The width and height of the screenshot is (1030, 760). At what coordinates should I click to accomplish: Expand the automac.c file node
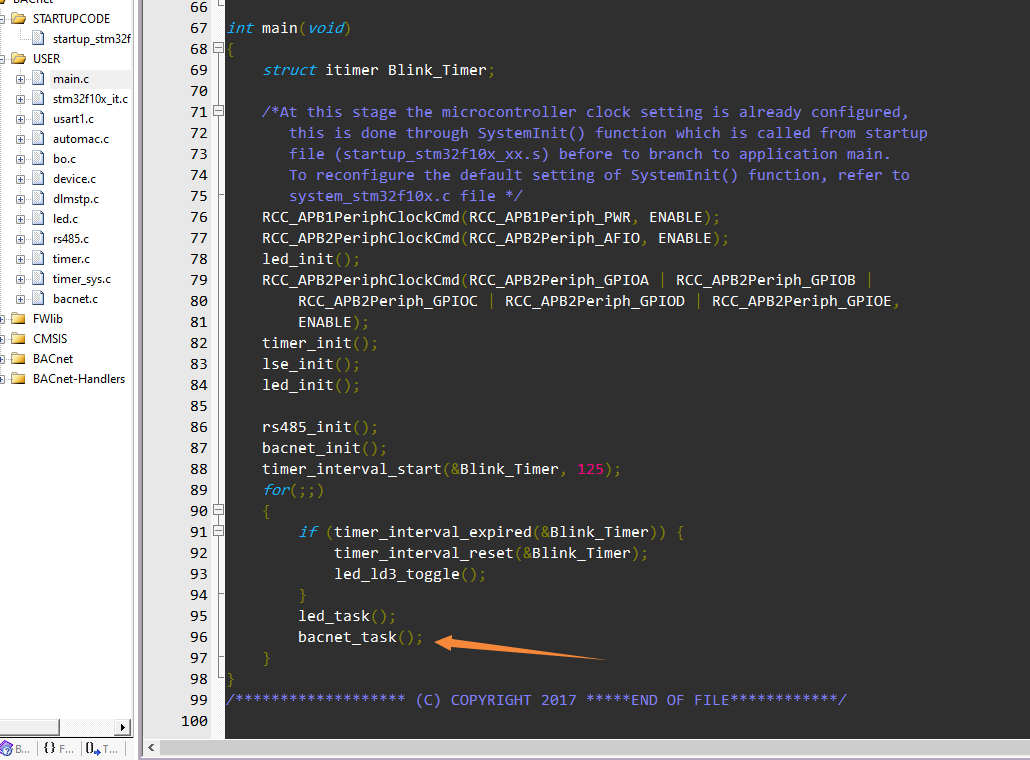tap(20, 139)
